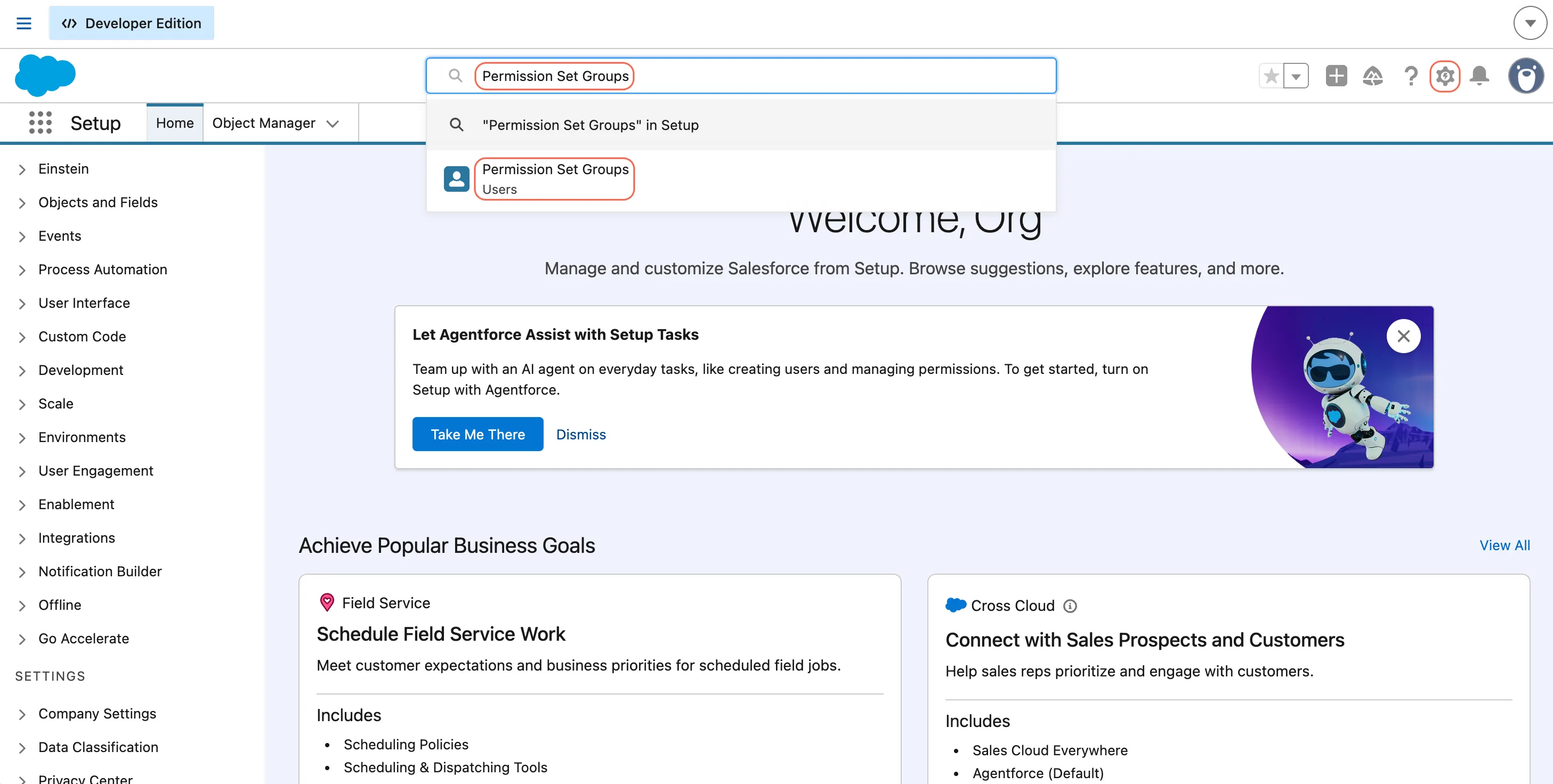Open the Trailhead guidance icon
The width and height of the screenshot is (1553, 784).
coord(1373,76)
